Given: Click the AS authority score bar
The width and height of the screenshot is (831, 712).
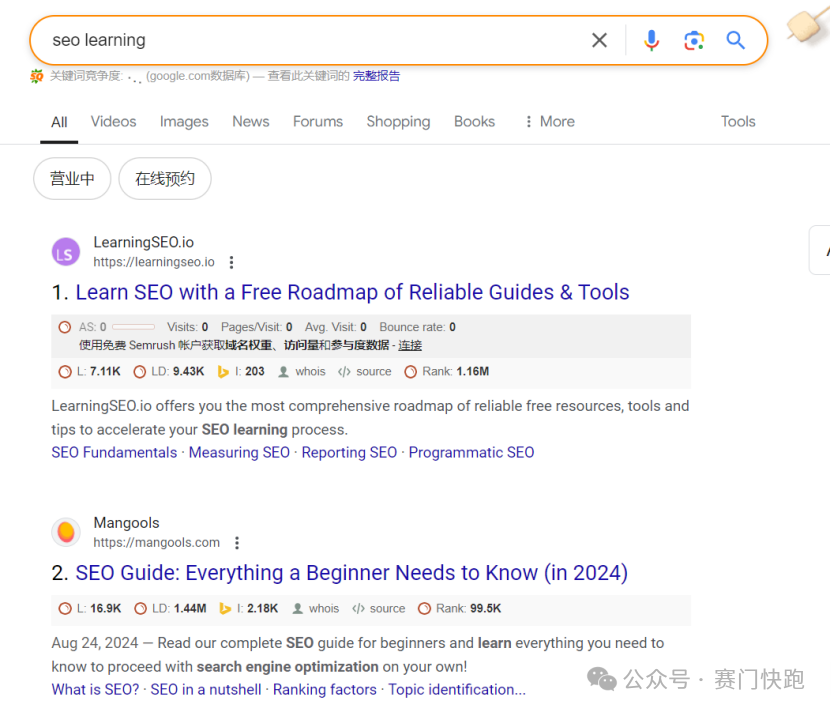Looking at the screenshot, I should (133, 327).
